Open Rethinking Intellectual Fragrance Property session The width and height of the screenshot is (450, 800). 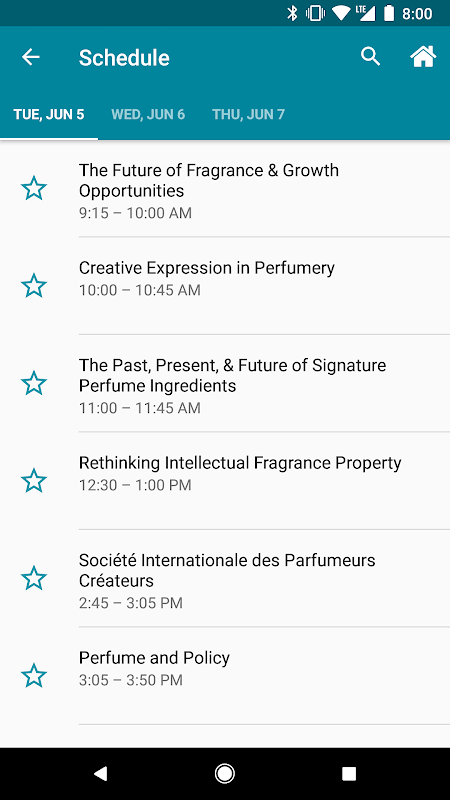pos(225,481)
